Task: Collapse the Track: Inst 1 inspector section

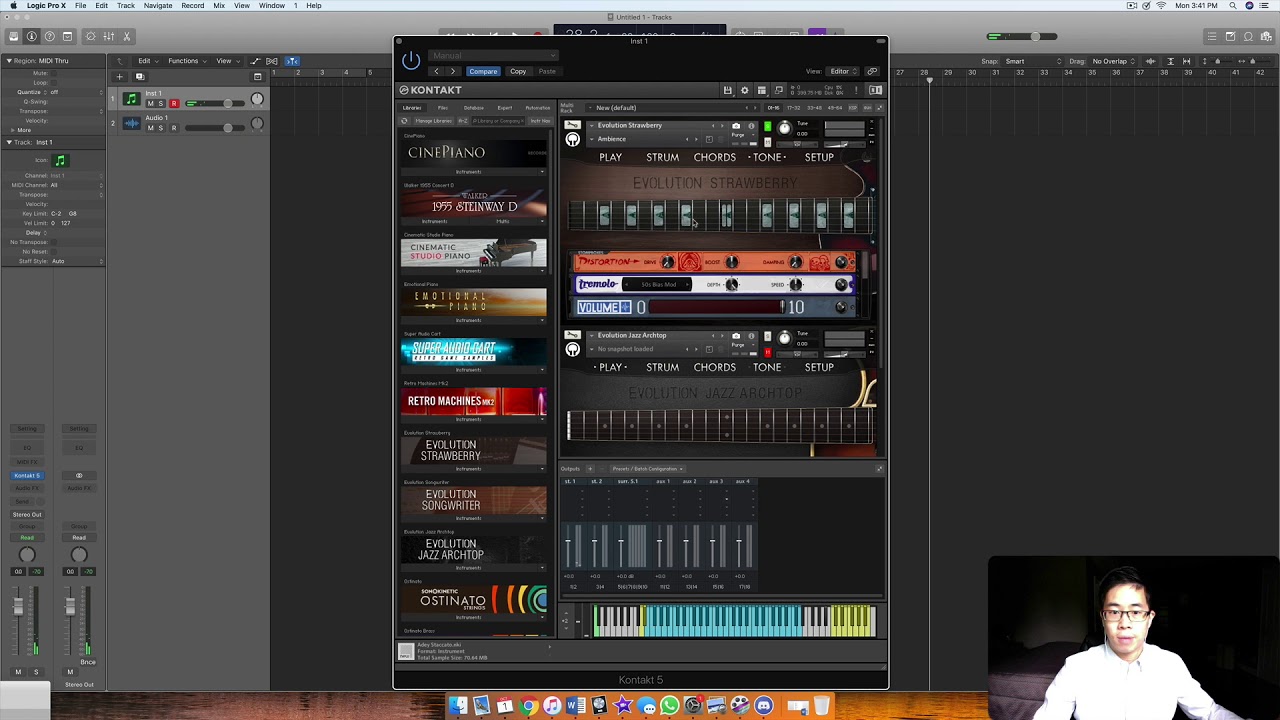Action: 9,142
